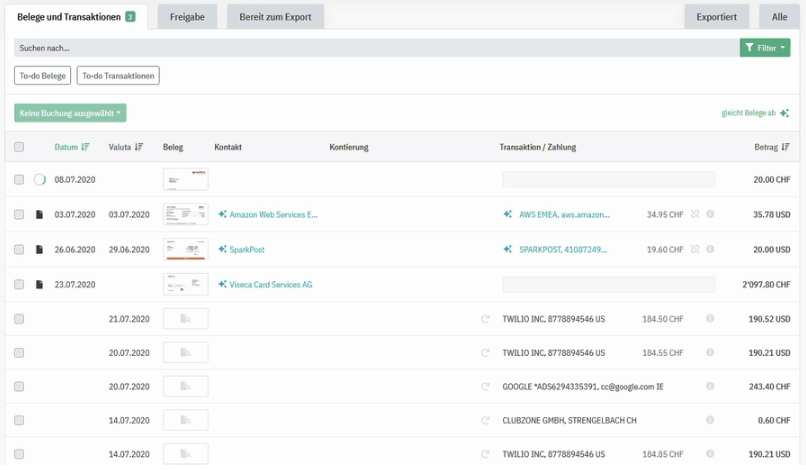Unlink the AWS EMEA transaction icon

pos(695,214)
